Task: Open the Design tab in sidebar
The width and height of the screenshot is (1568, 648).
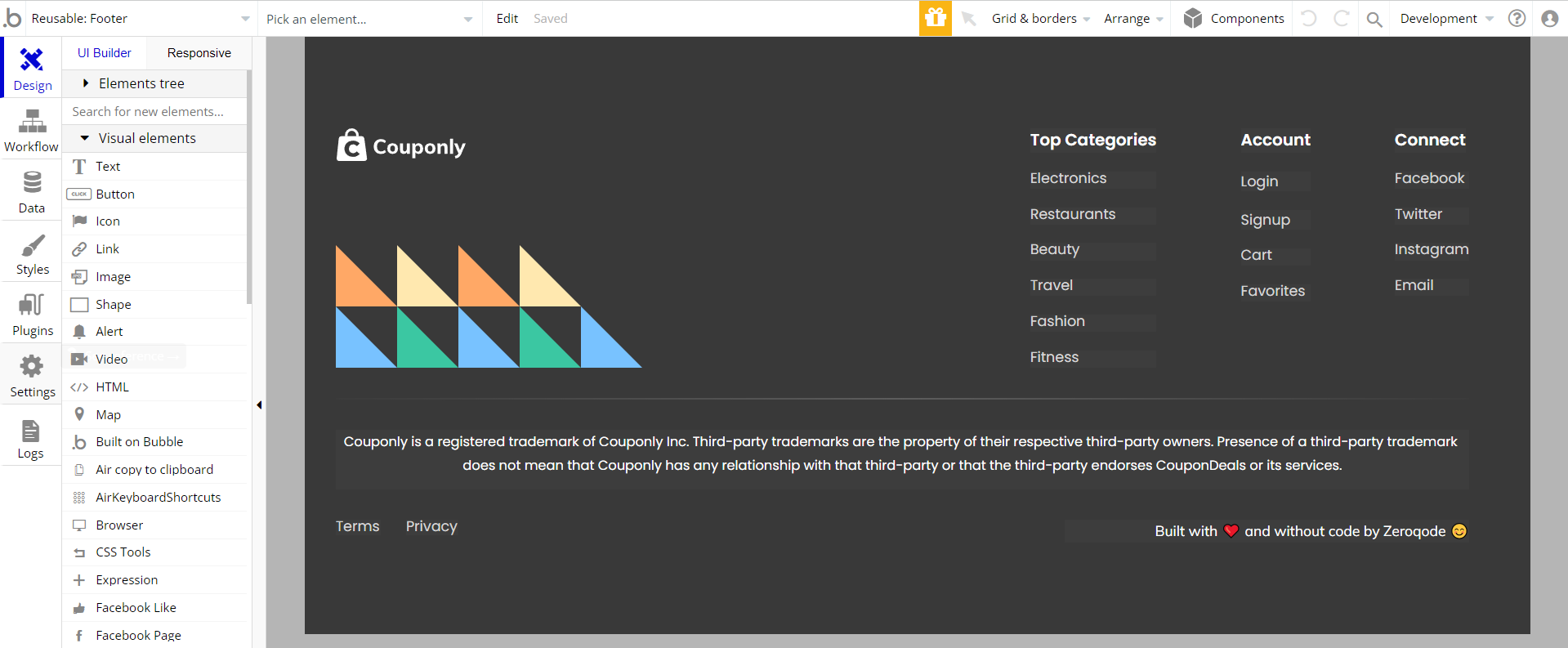Action: (31, 68)
